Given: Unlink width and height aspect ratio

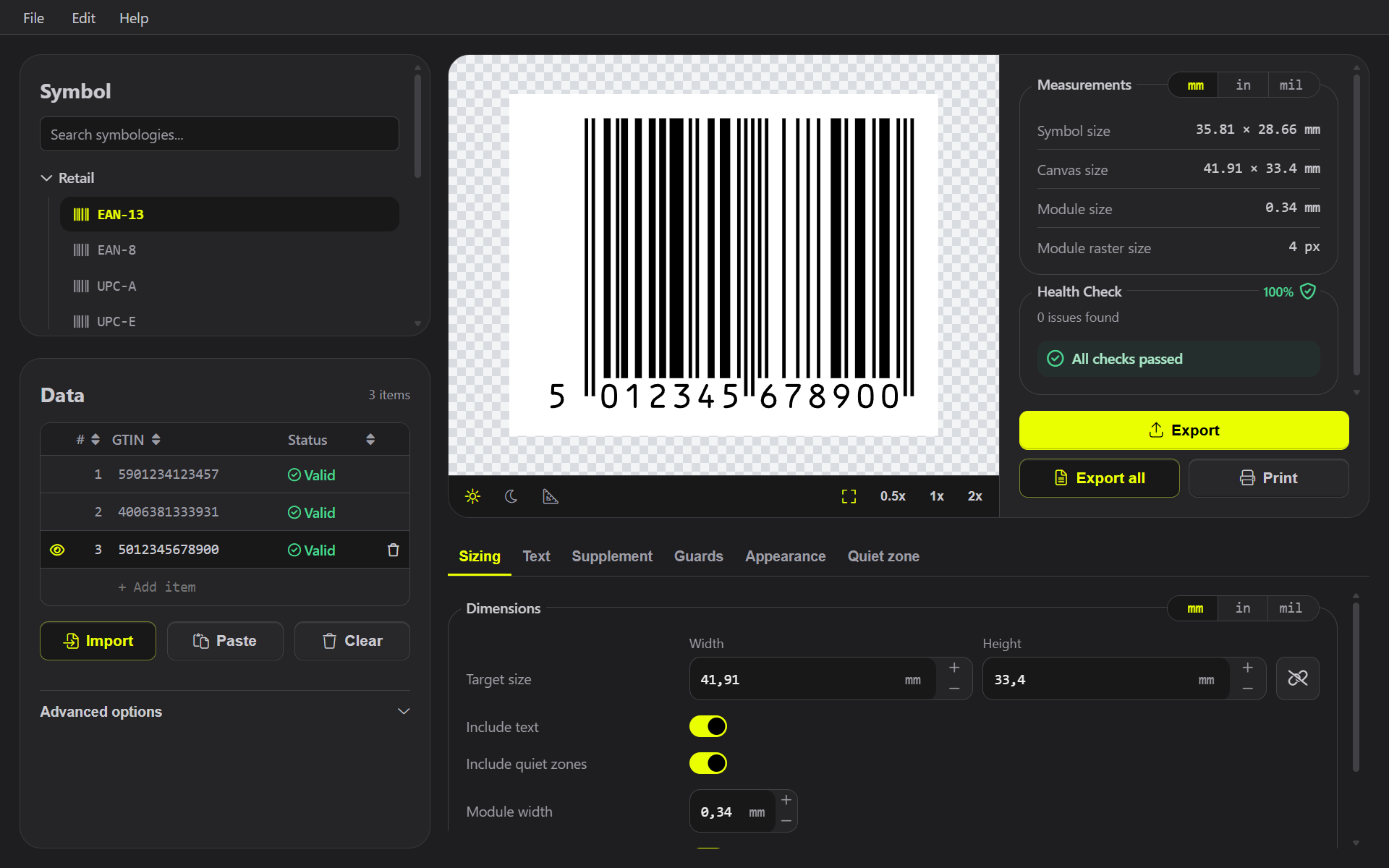Looking at the screenshot, I should 1298,678.
